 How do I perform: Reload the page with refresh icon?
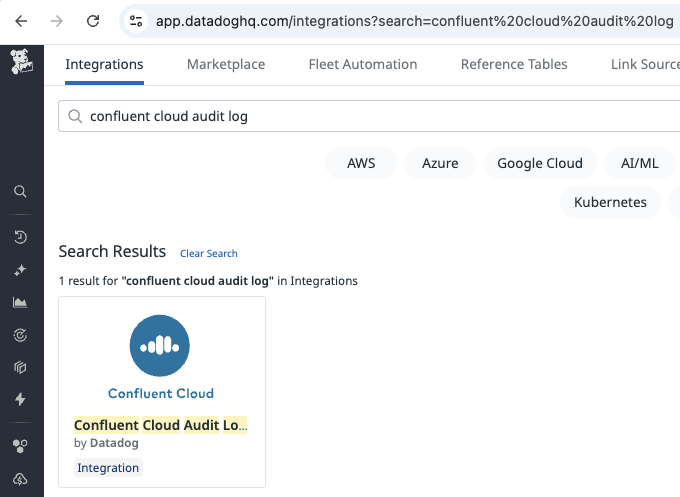93,21
